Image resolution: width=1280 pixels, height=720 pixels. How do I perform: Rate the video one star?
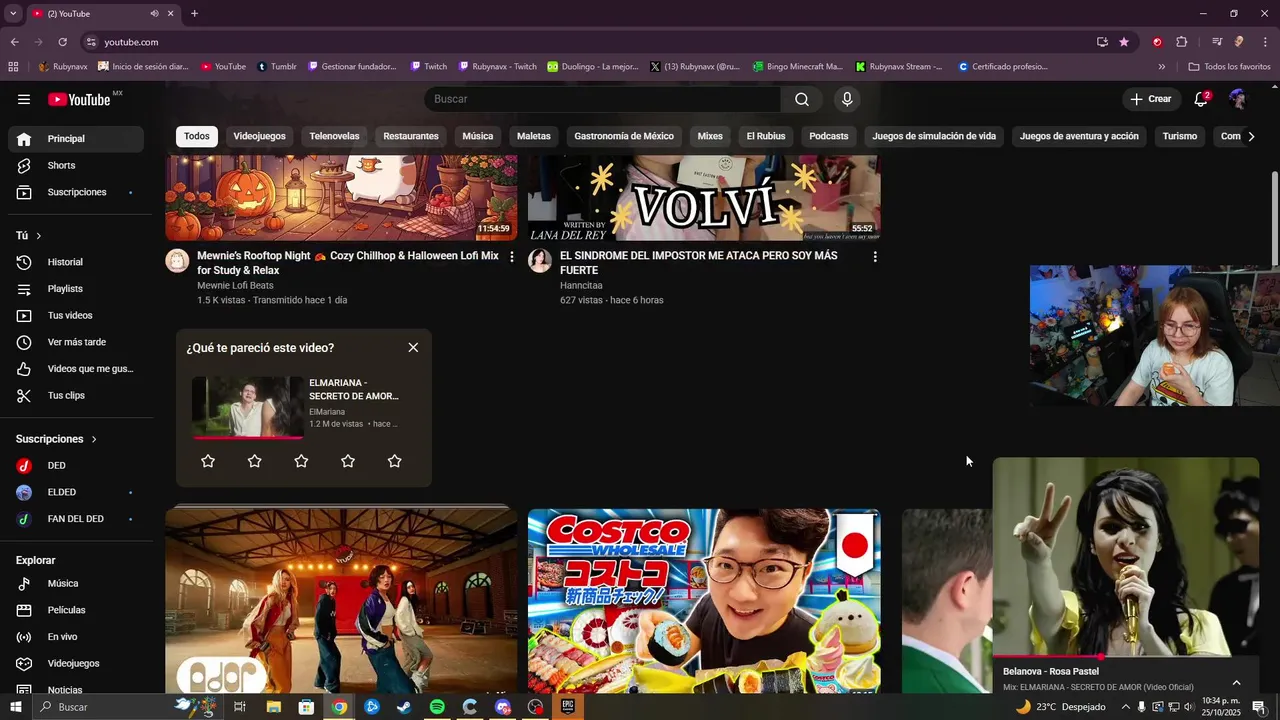208,461
